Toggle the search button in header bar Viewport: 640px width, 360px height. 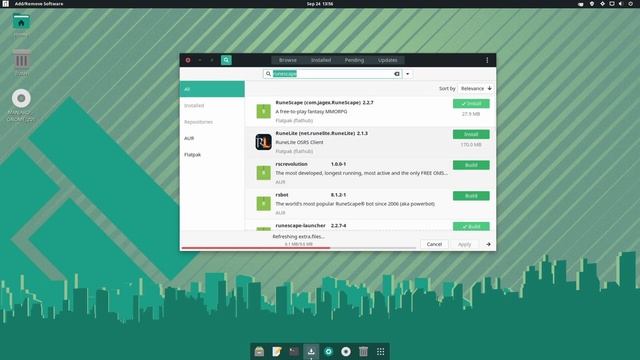point(226,60)
